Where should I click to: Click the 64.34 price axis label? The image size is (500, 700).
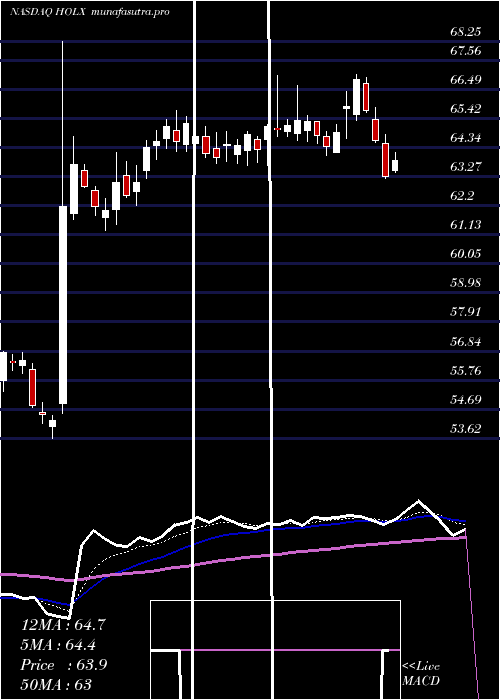coord(466,138)
